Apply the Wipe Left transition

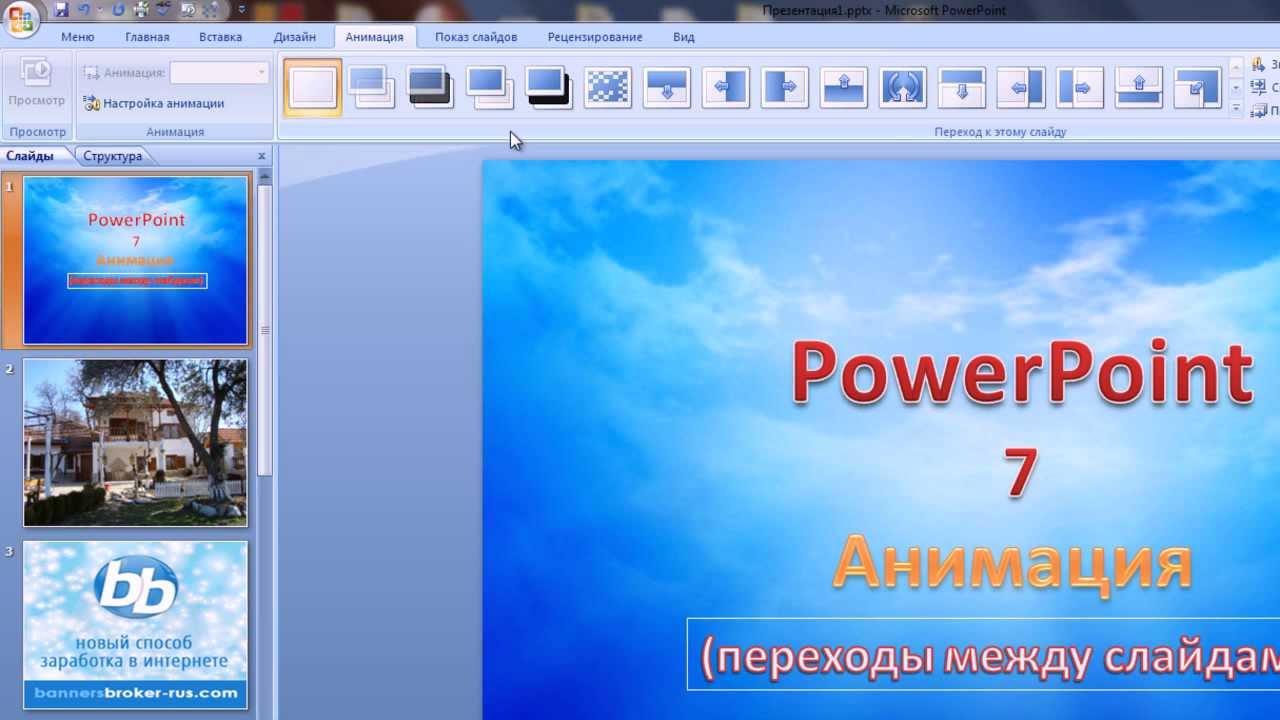726,87
